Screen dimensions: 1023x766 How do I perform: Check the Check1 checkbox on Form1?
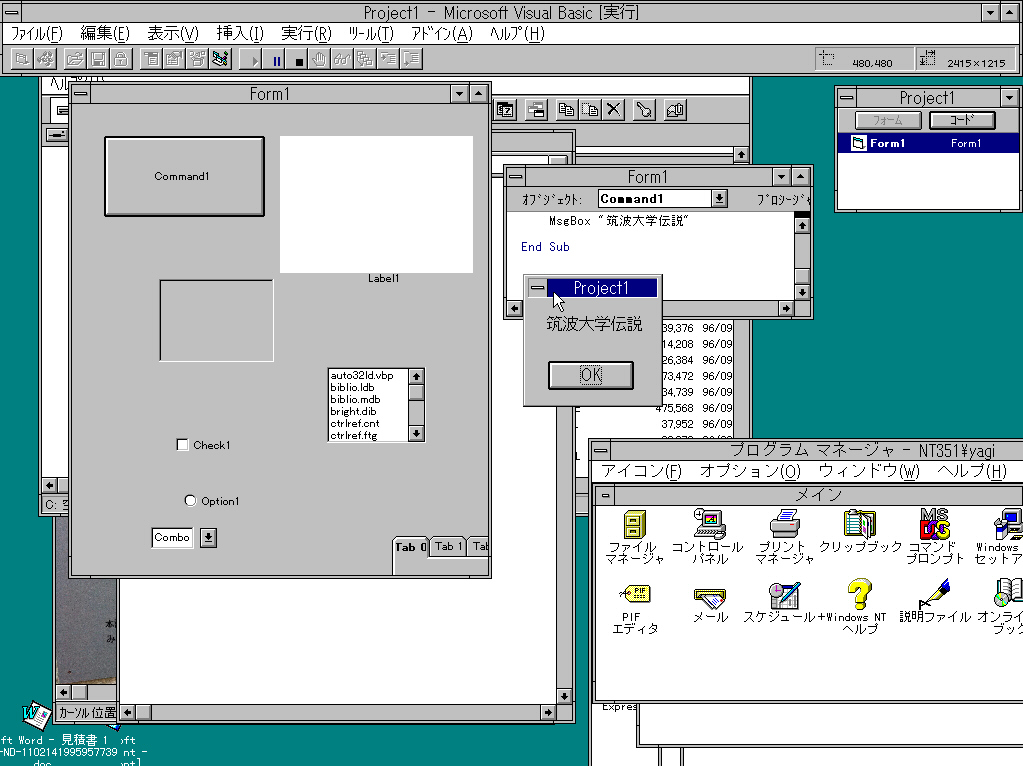pyautogui.click(x=182, y=444)
